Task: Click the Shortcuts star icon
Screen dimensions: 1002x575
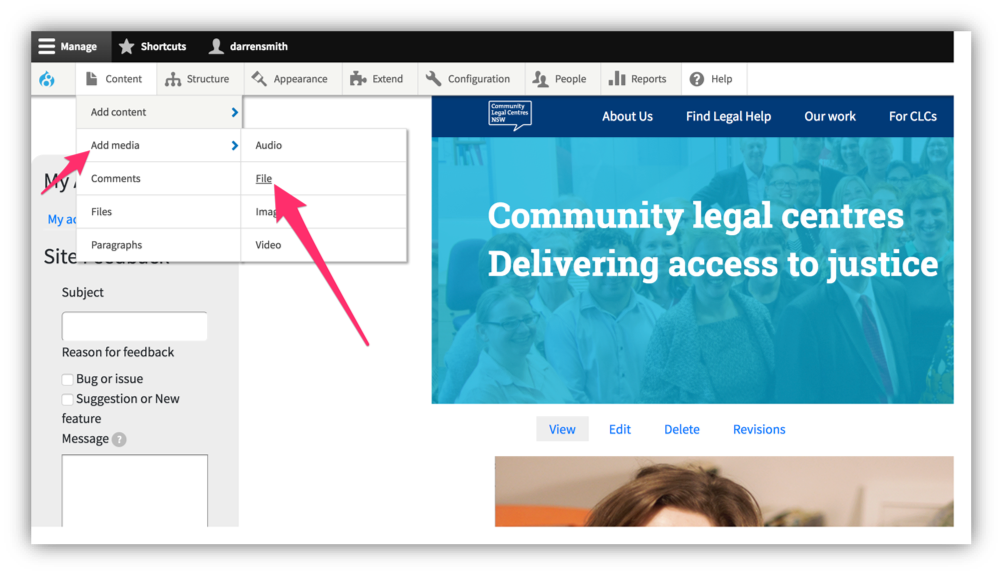Action: [127, 46]
